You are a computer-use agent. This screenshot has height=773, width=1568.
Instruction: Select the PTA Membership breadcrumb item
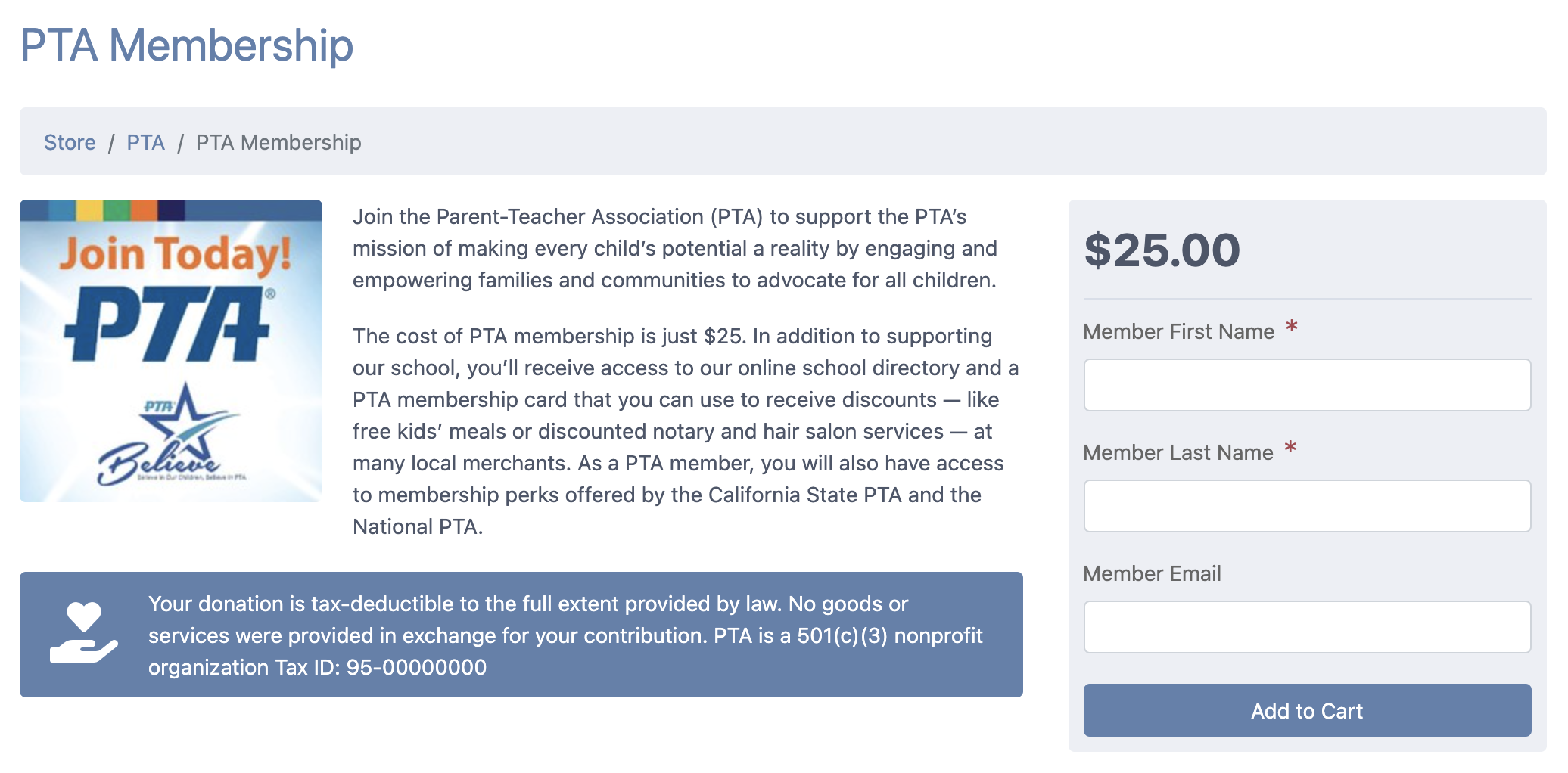click(278, 142)
